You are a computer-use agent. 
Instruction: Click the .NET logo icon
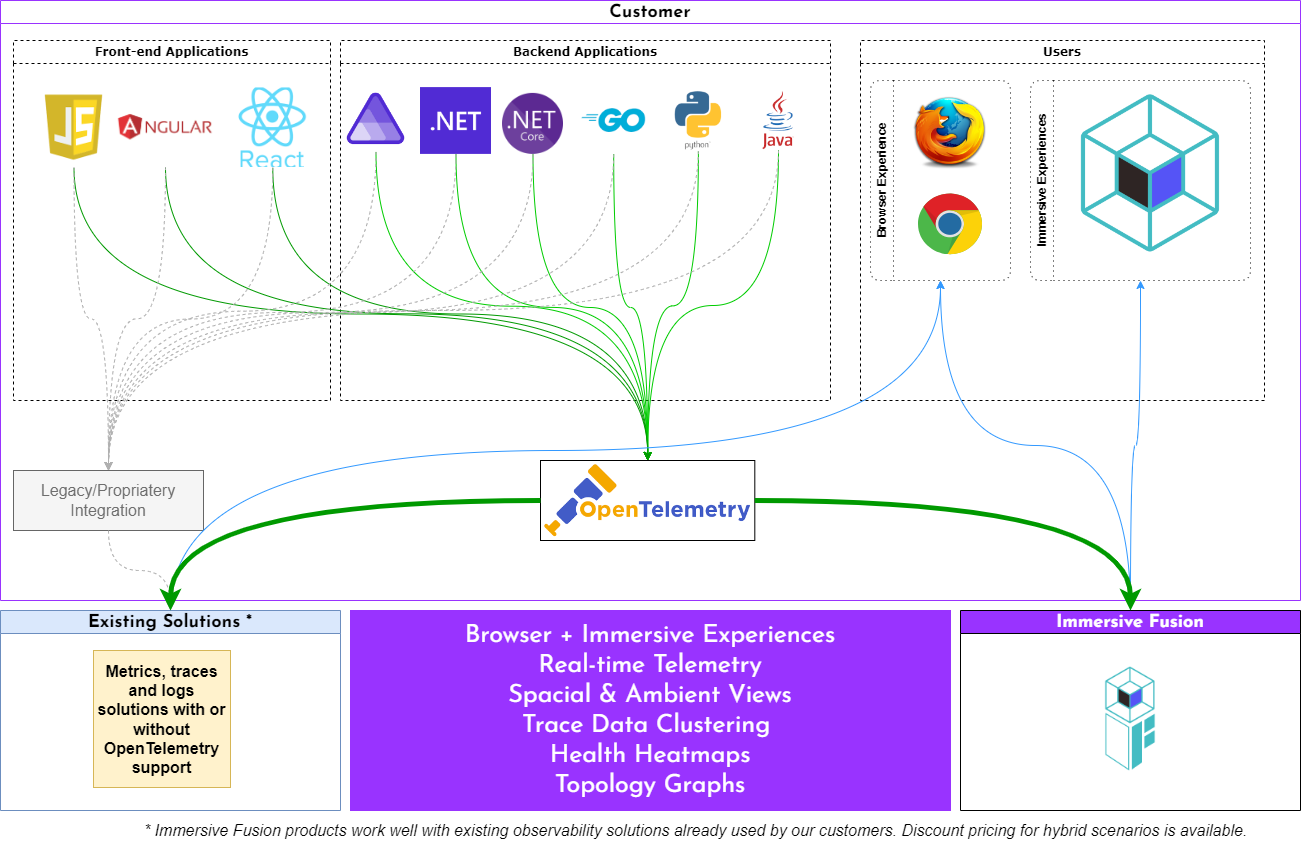[x=455, y=120]
